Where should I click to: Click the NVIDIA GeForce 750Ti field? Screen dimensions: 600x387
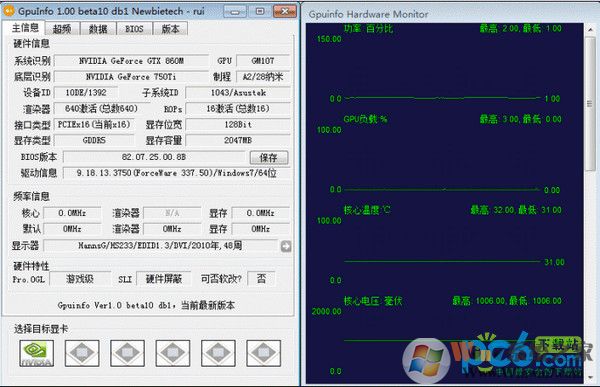[131, 77]
